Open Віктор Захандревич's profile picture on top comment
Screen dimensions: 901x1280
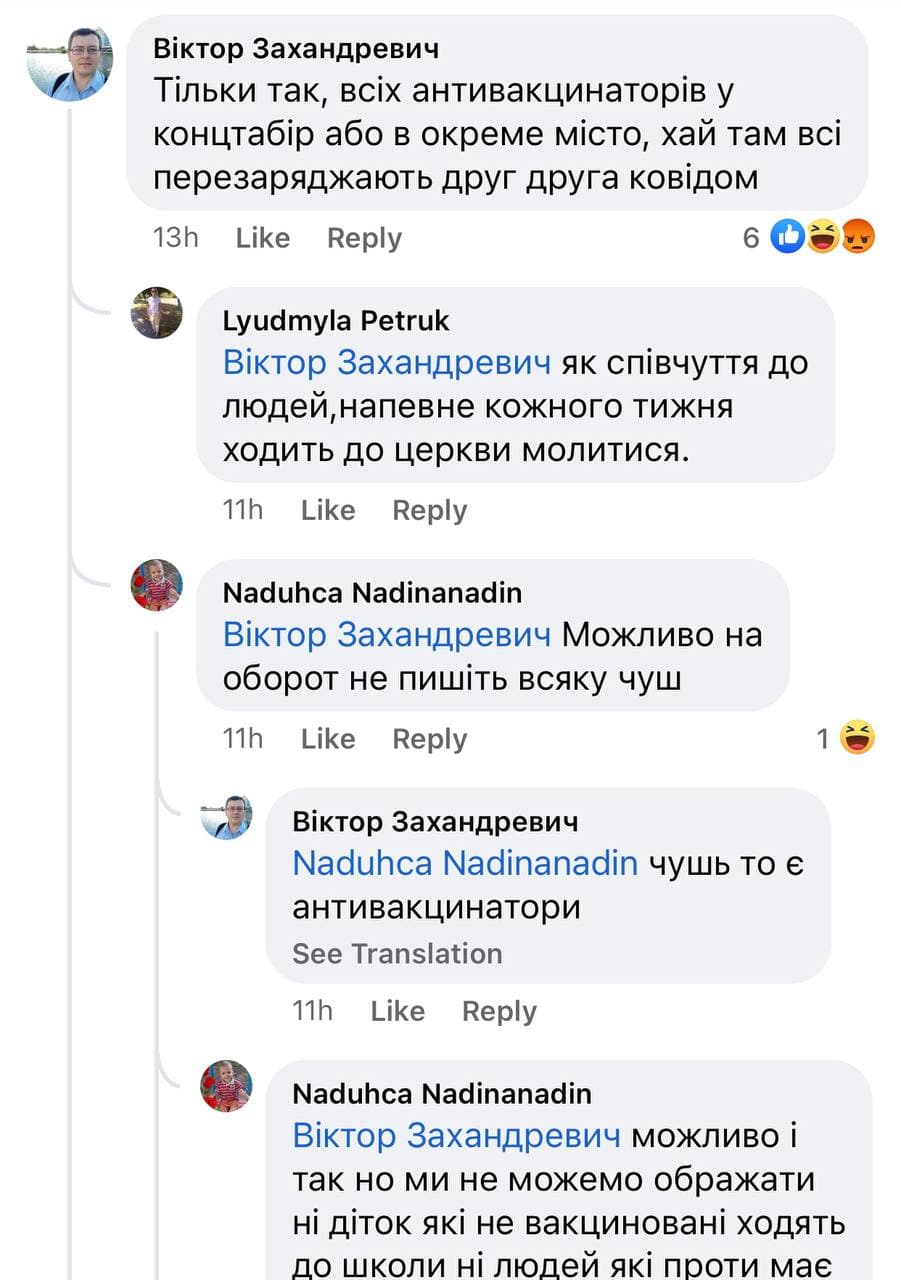(x=70, y=65)
